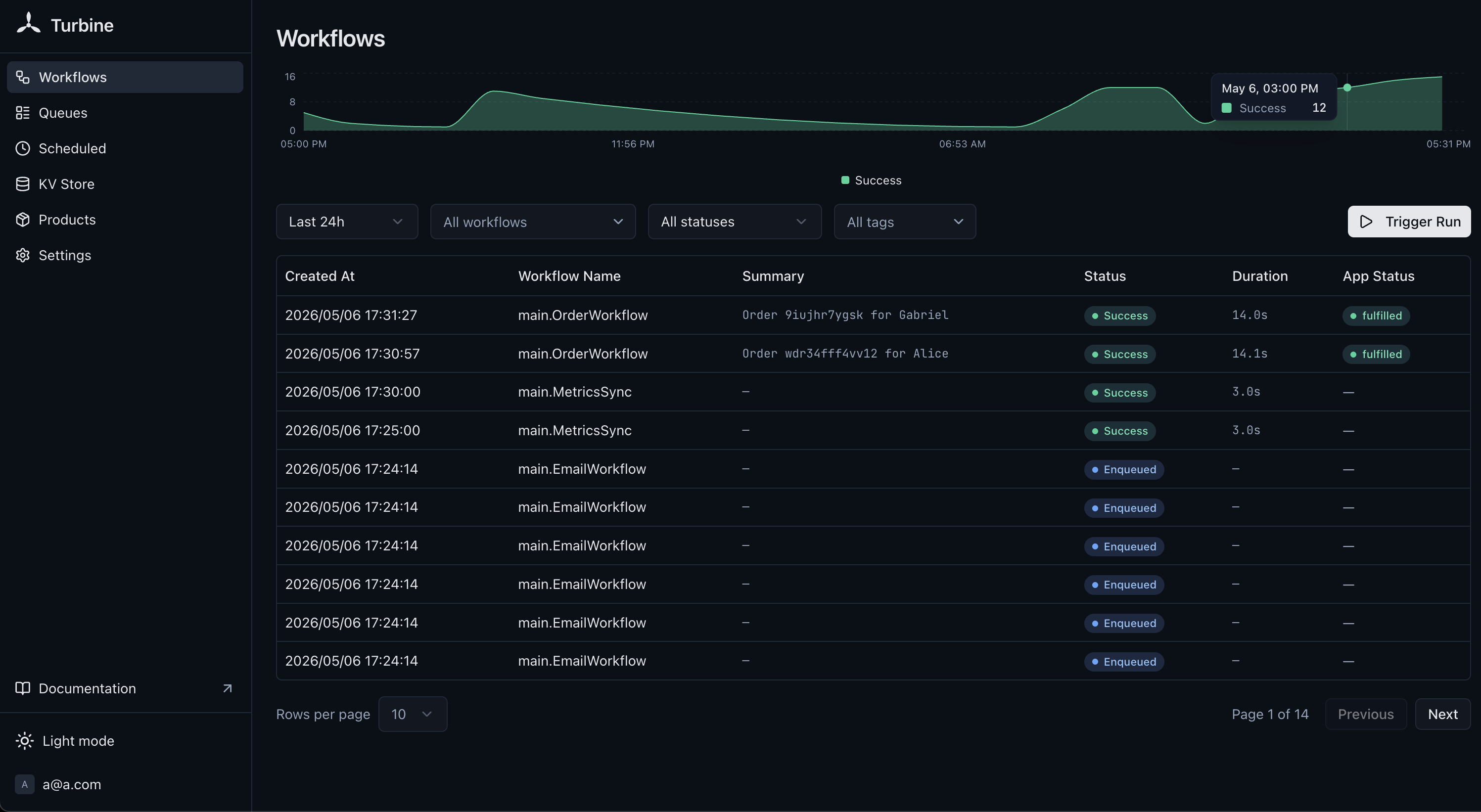
Task: Select 'Order wdr34fff4vv12 for Alice' summary
Action: pos(845,354)
